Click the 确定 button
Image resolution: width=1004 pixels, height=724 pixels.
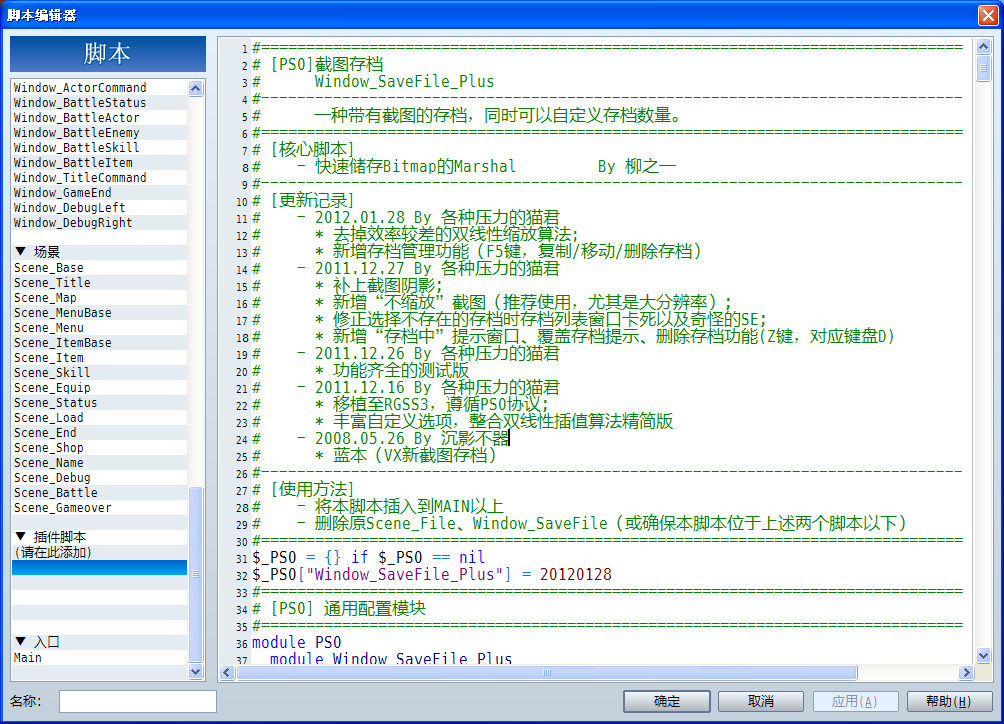[667, 702]
